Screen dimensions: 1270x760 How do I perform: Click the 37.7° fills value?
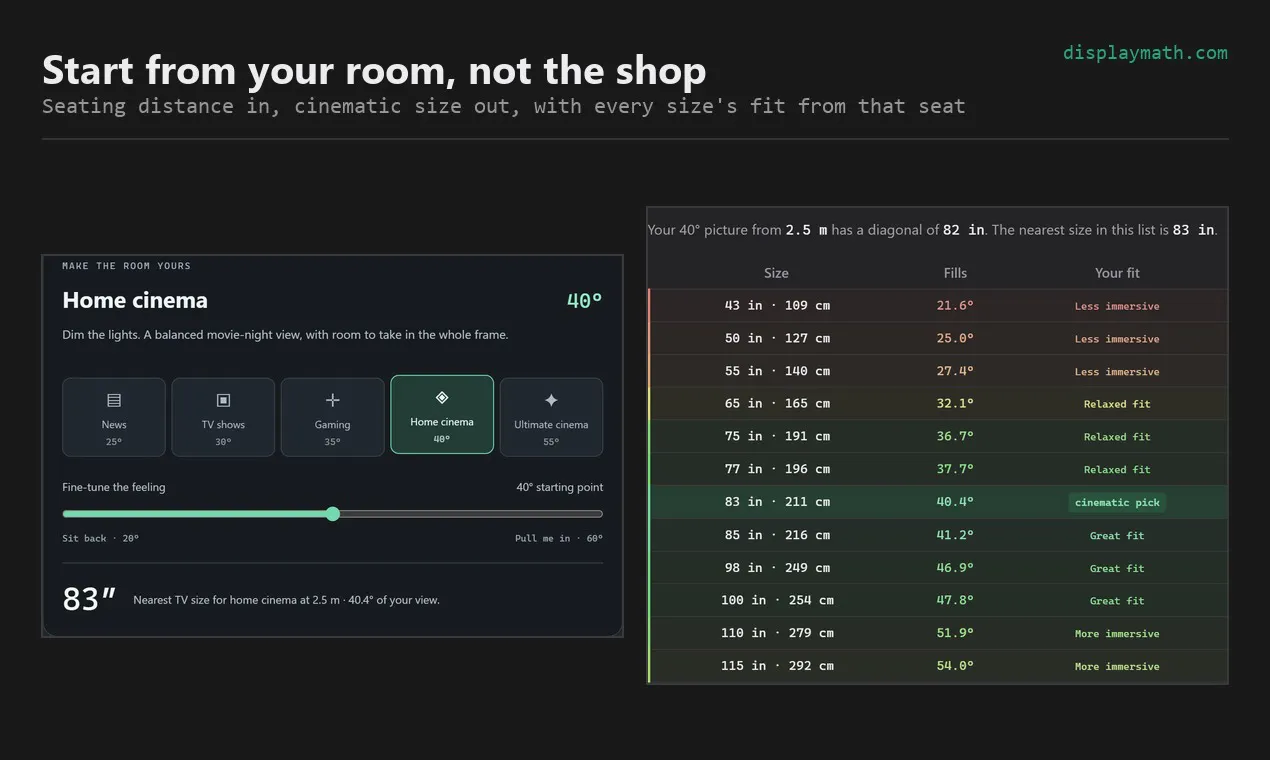point(955,469)
